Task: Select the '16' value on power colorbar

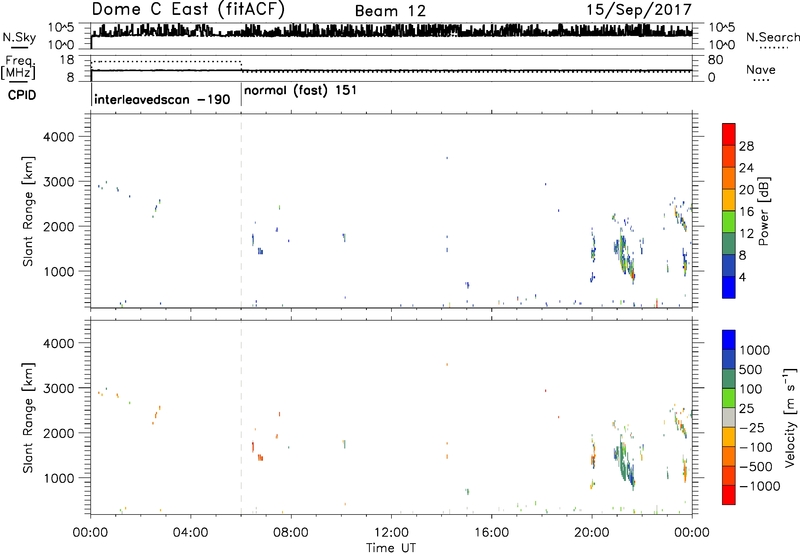Action: coord(746,212)
